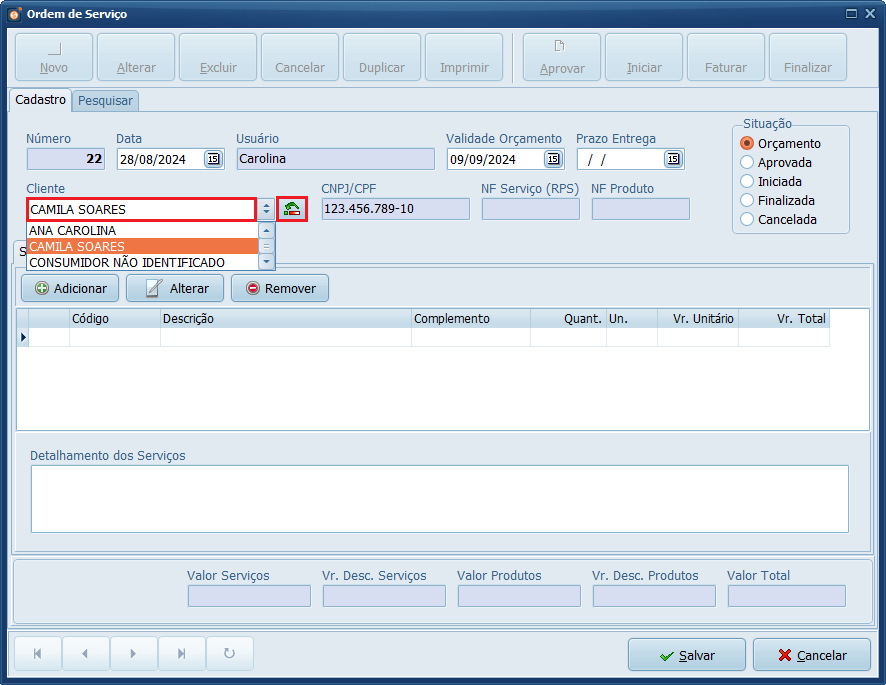Click the Salvar button
The image size is (886, 685).
pyautogui.click(x=687, y=655)
